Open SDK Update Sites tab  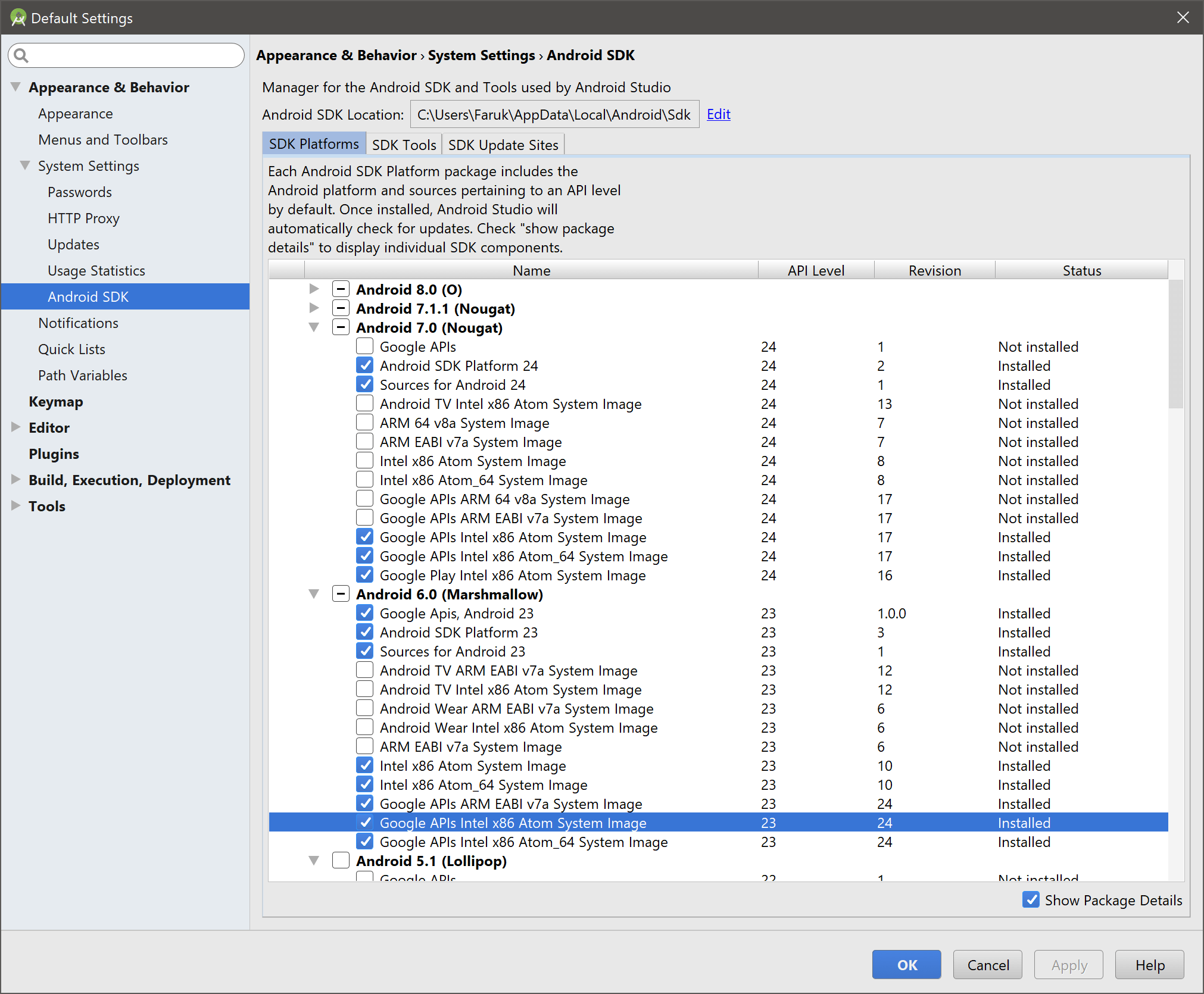(x=503, y=145)
